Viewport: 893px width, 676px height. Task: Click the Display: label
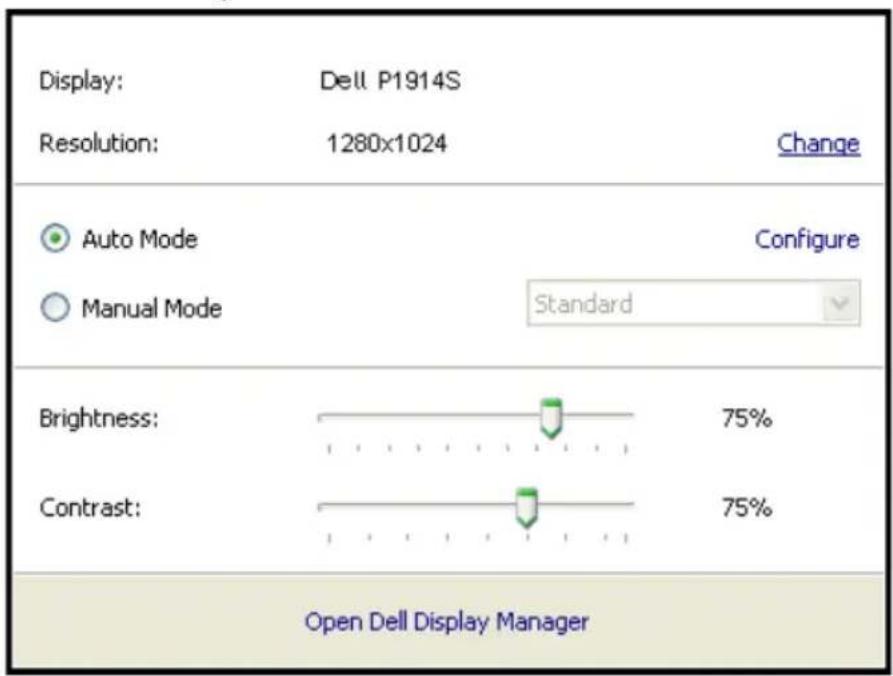click(81, 81)
